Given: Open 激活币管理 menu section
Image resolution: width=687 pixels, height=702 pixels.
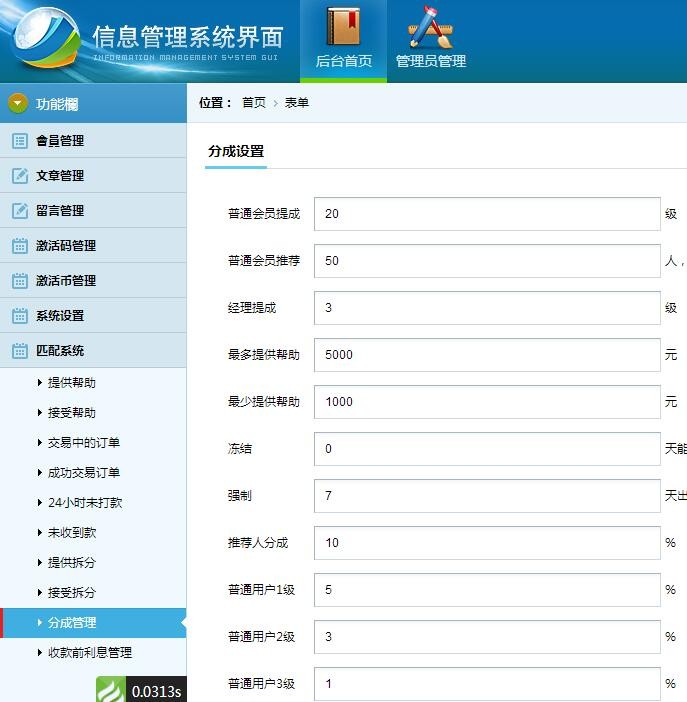Looking at the screenshot, I should pos(93,280).
